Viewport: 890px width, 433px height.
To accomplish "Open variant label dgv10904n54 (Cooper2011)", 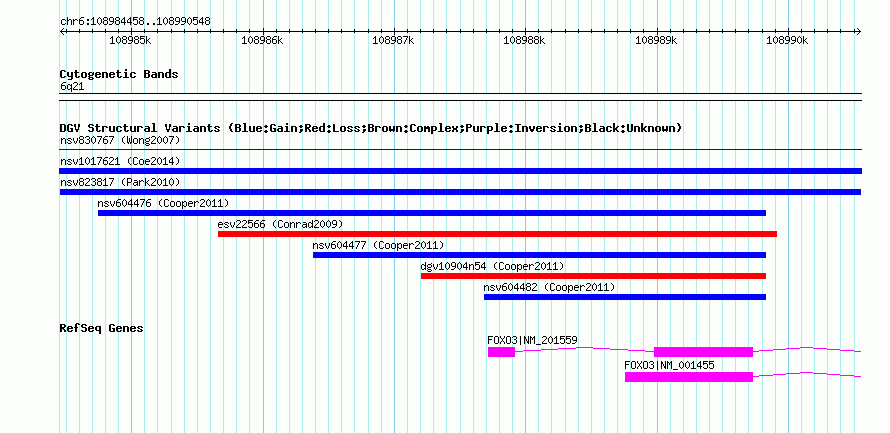I will click(x=492, y=266).
